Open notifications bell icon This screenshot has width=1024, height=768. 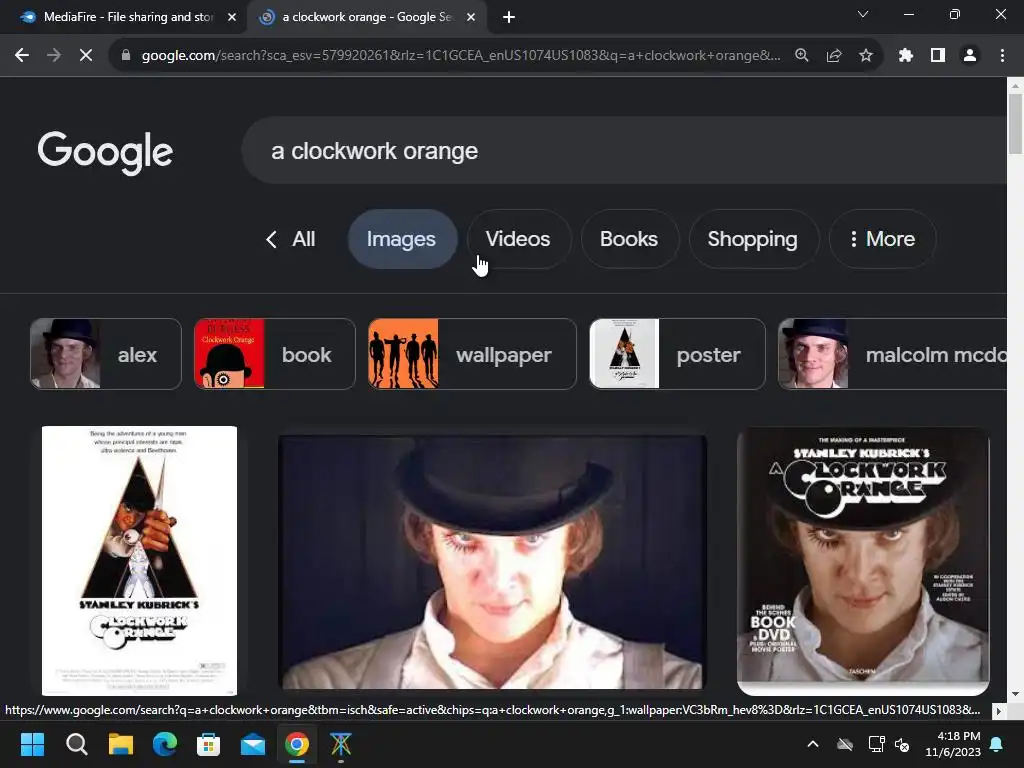(x=997, y=744)
